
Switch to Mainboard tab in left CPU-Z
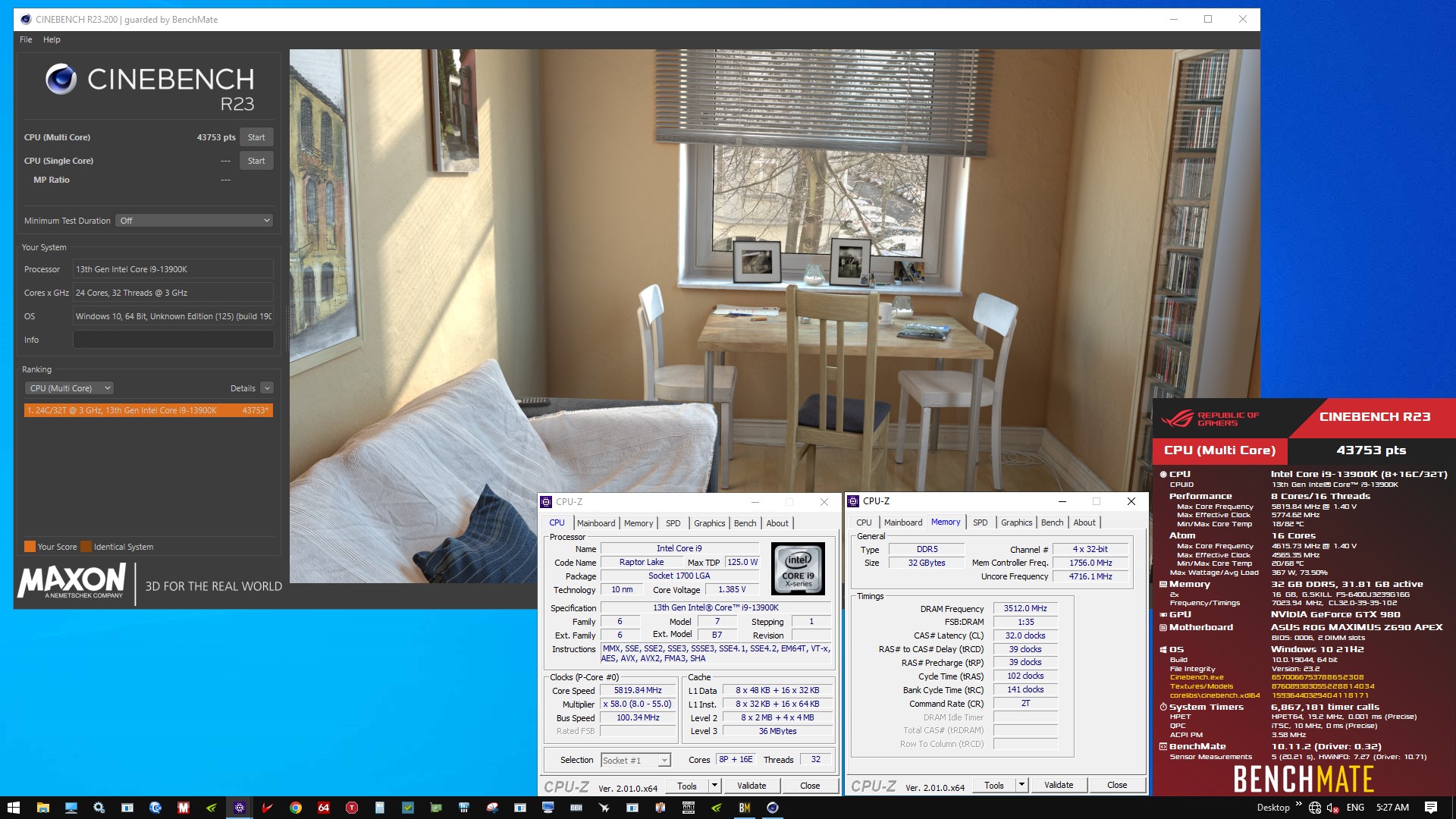coord(596,523)
